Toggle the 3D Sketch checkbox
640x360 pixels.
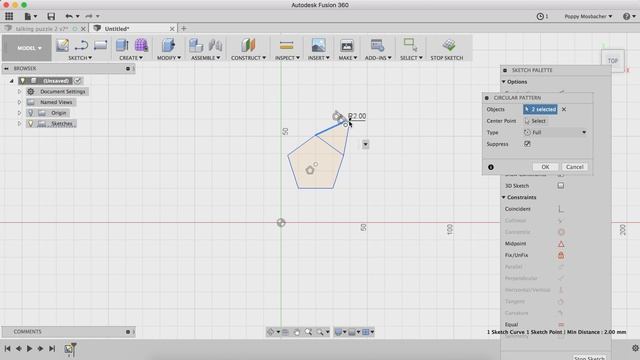(561, 186)
